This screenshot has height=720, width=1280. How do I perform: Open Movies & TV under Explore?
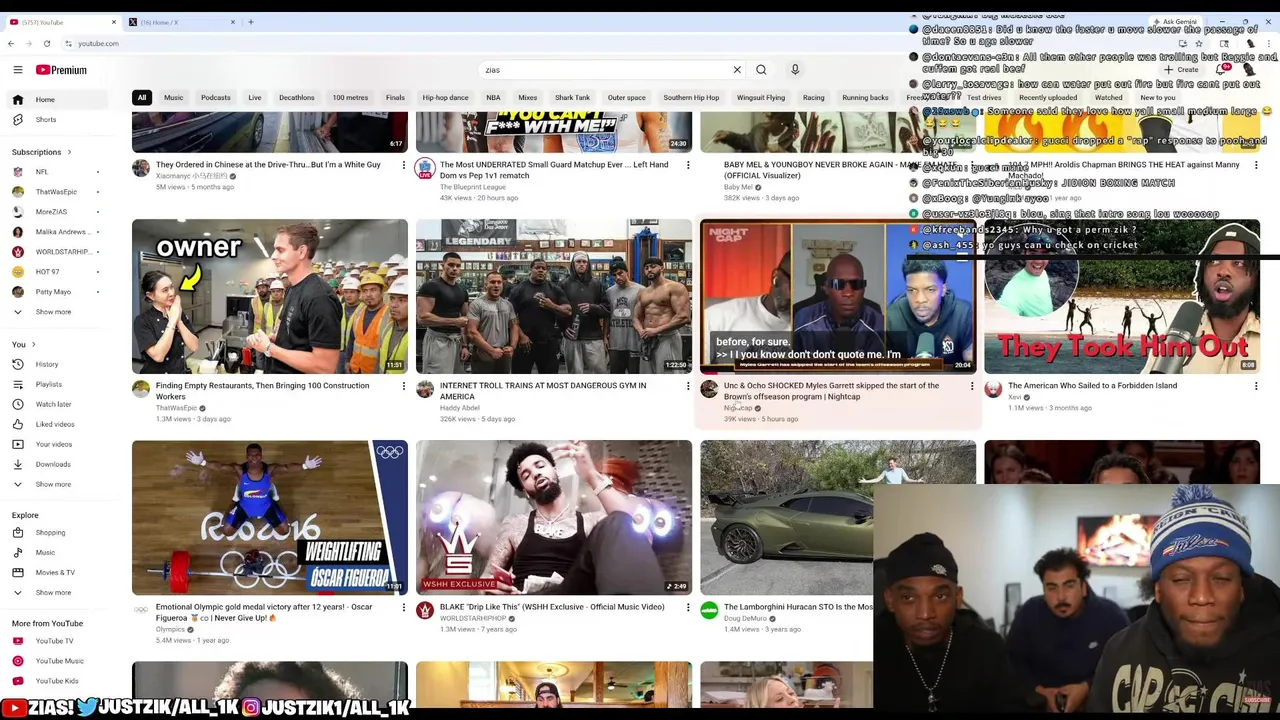(x=58, y=572)
